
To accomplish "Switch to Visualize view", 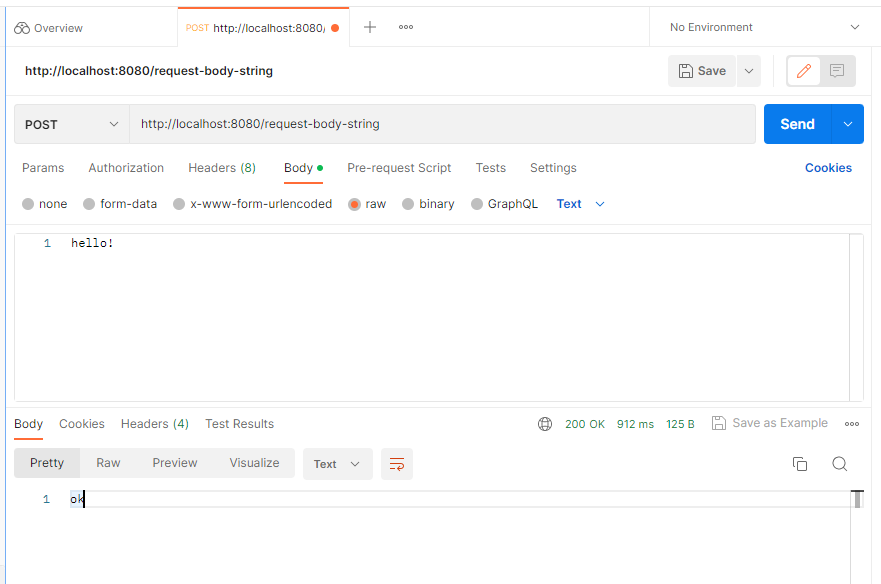I will (254, 463).
